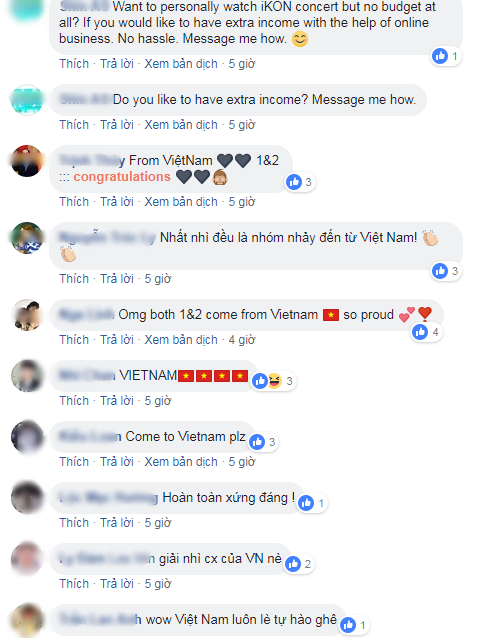Click Xem bản dịch under 'Come to Vietnam plz'
The height and width of the screenshot is (638, 499).
(181, 462)
